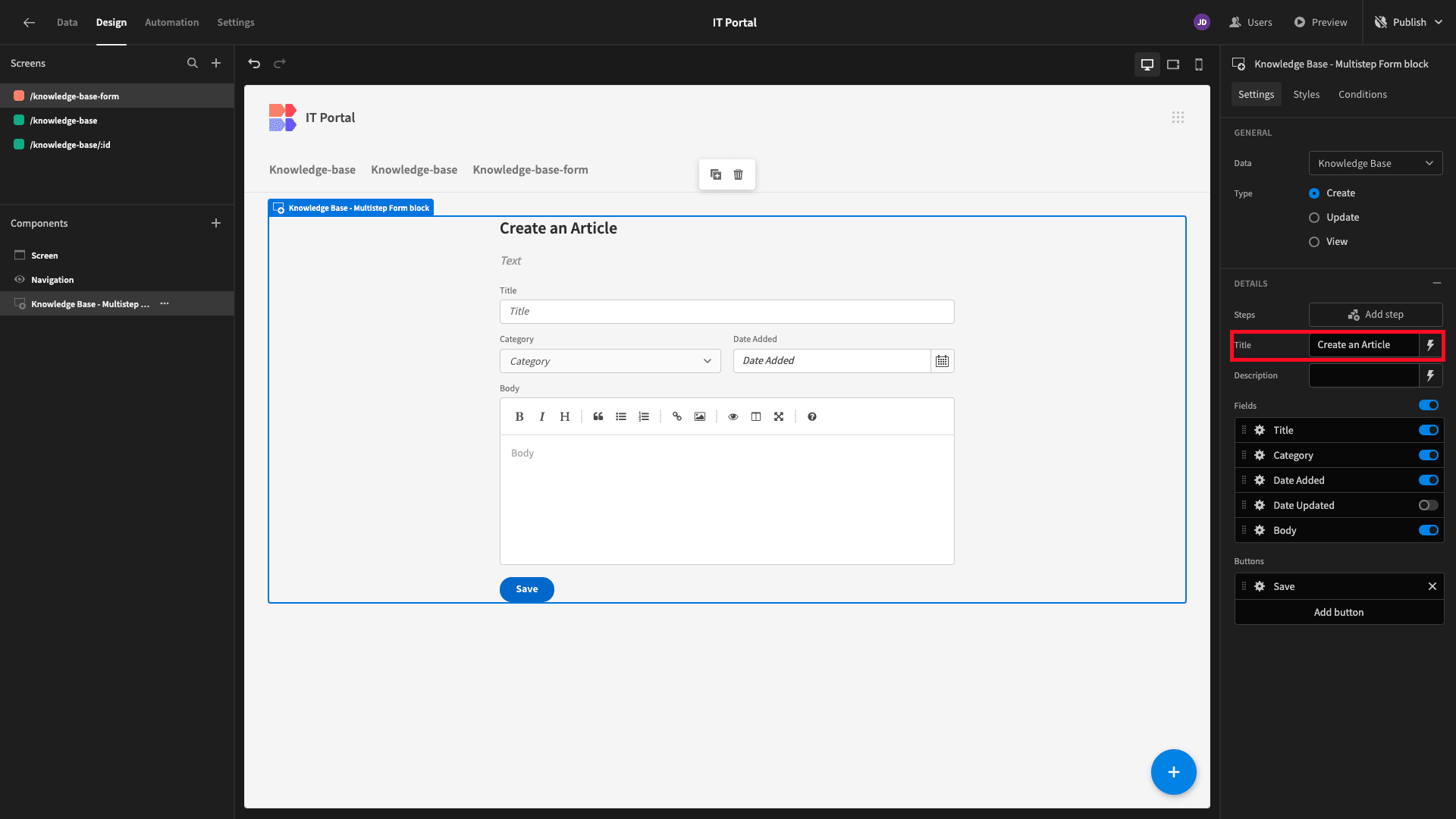Toggle fullscreen in Body editor
Viewport: 1456px width, 819px height.
[x=779, y=416]
